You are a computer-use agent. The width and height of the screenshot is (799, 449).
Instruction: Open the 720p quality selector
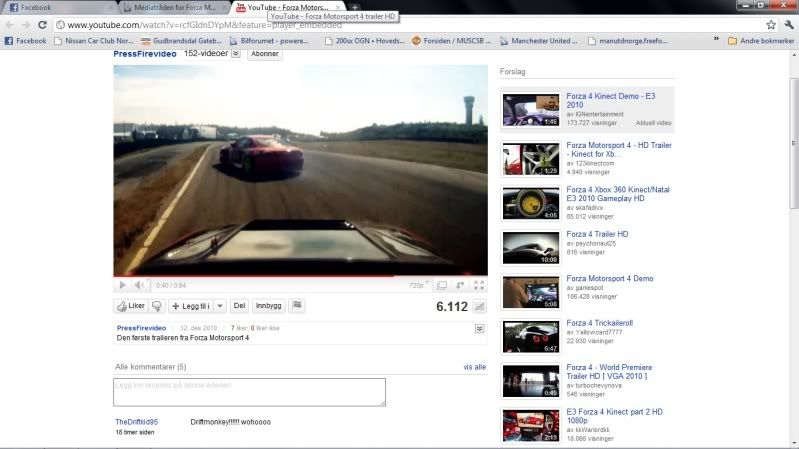418,285
